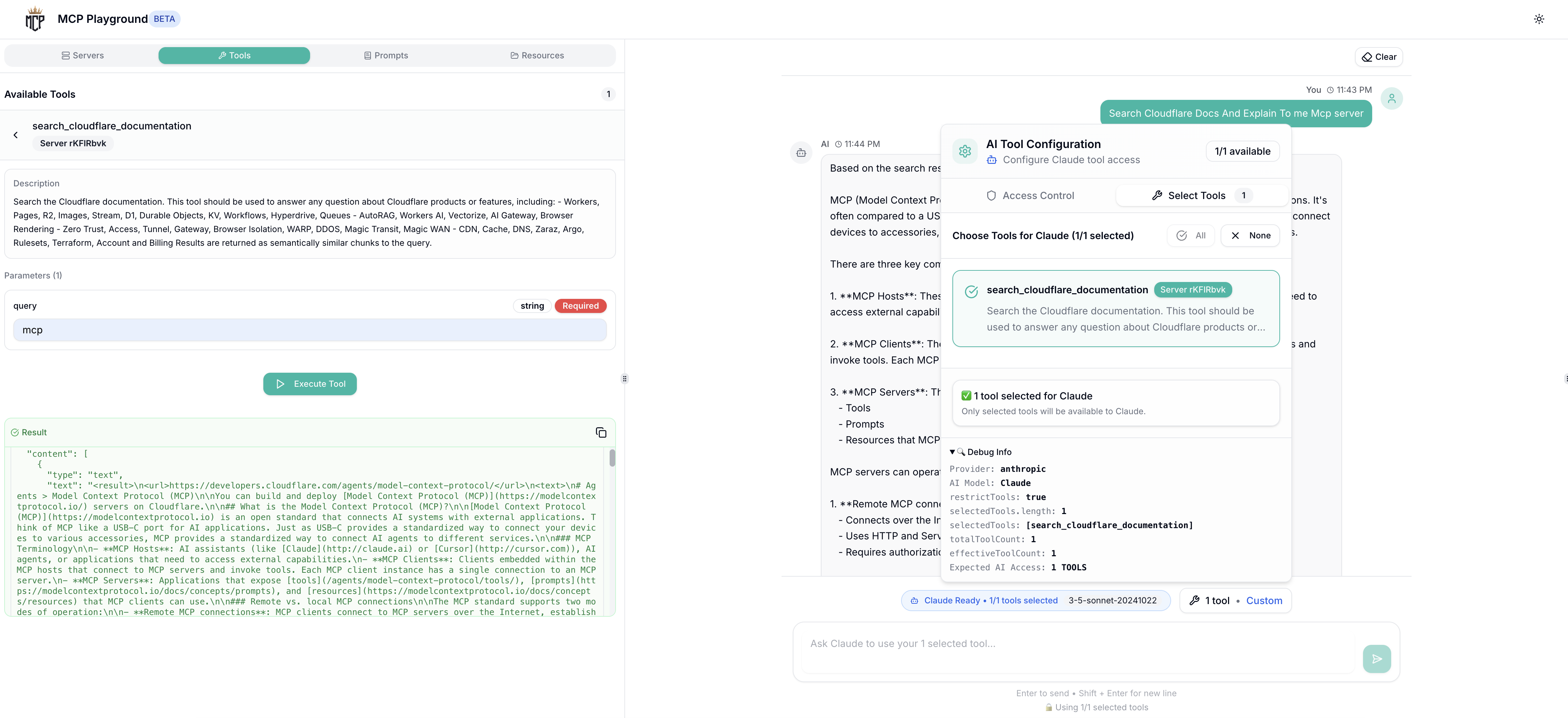Click the Ask Claude message input box
This screenshot has width=1568, height=718.
[1078, 652]
